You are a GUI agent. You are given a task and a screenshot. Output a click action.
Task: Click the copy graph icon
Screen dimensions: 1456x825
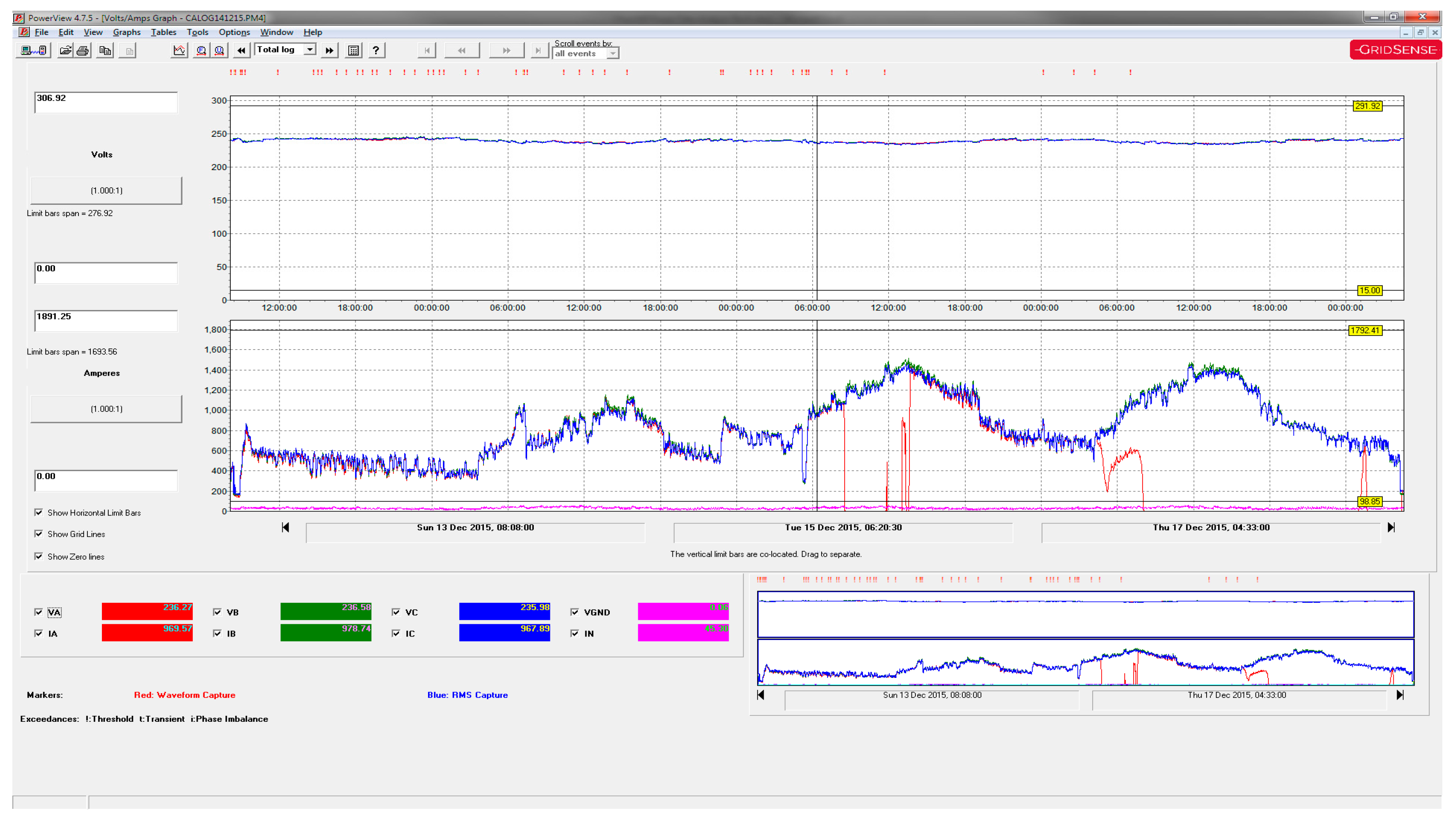pos(105,50)
